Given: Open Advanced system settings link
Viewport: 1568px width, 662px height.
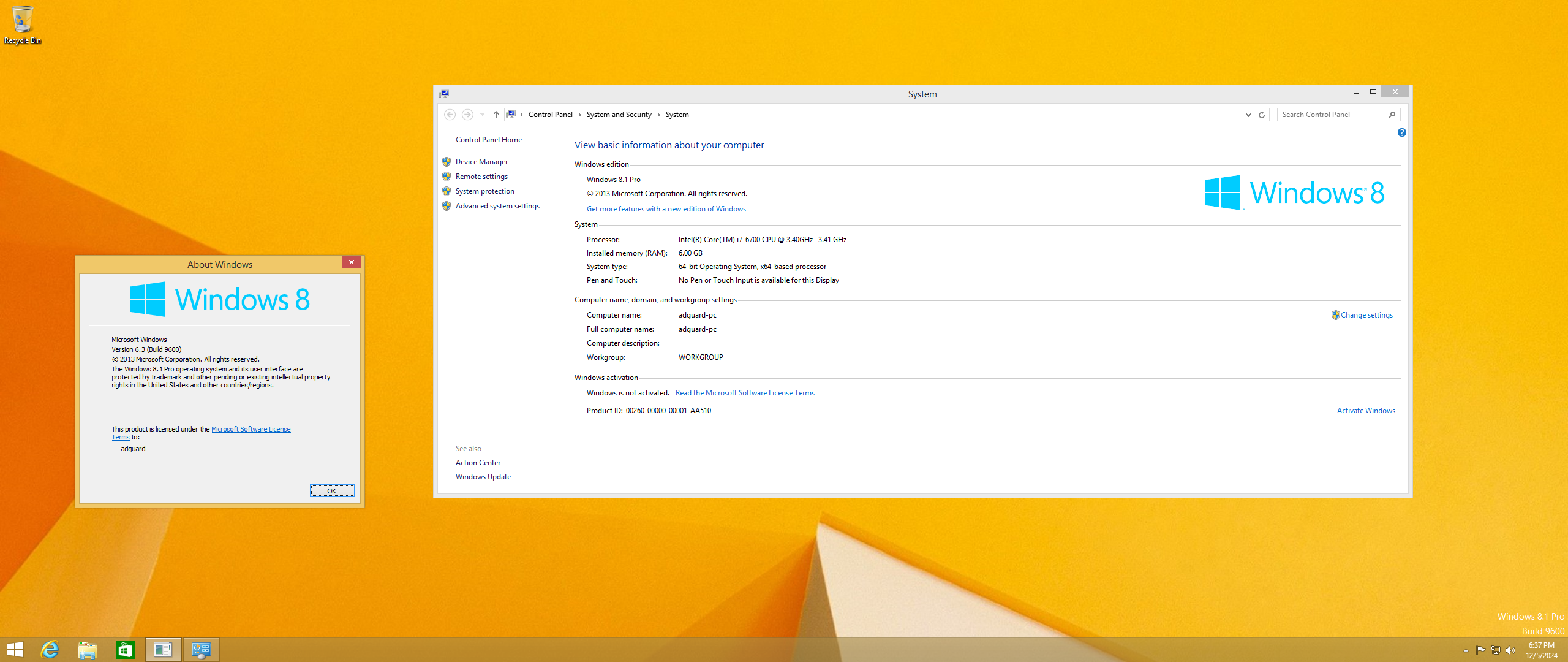Looking at the screenshot, I should pos(497,206).
